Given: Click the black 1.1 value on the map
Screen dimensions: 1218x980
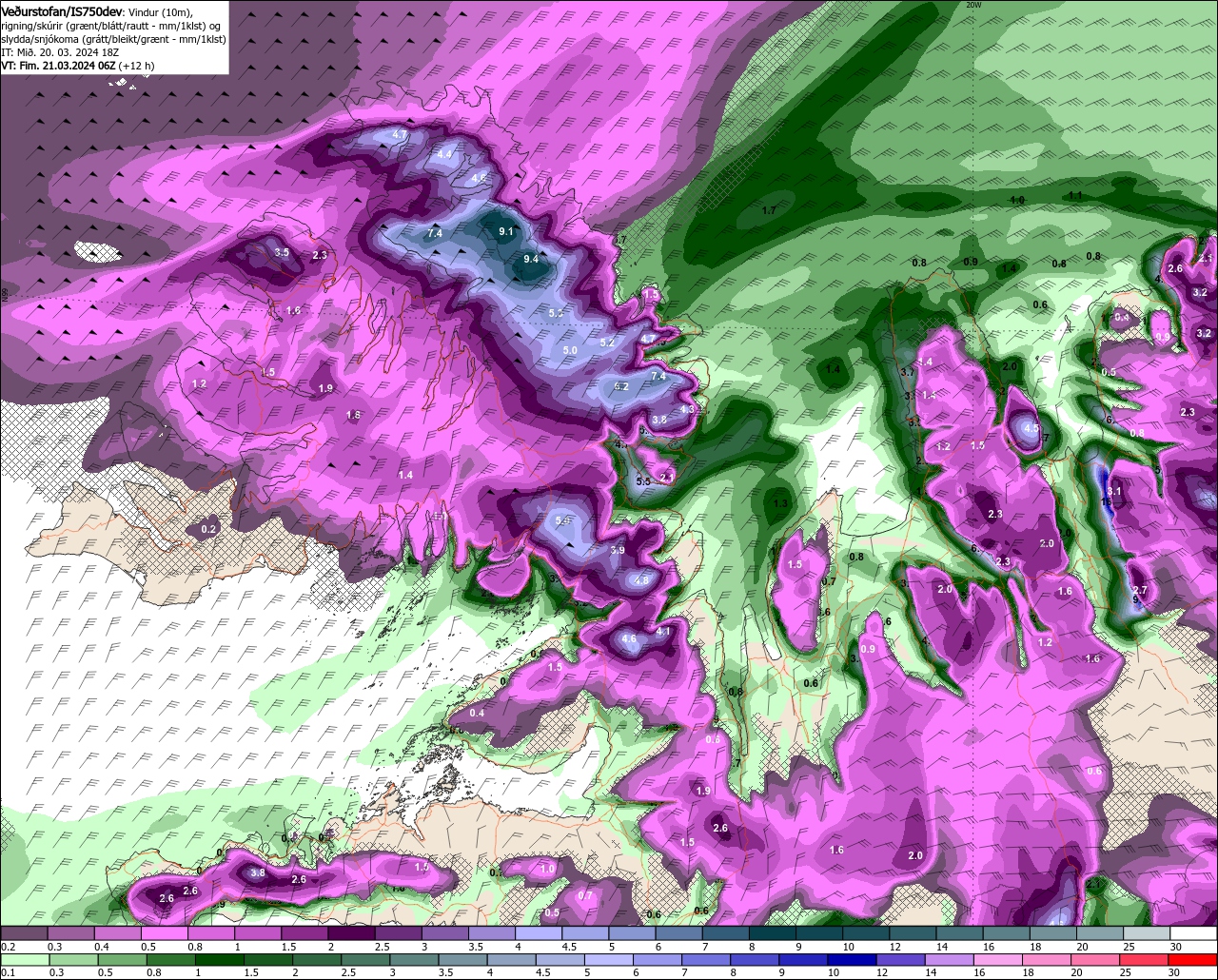Looking at the screenshot, I should 1075,195.
